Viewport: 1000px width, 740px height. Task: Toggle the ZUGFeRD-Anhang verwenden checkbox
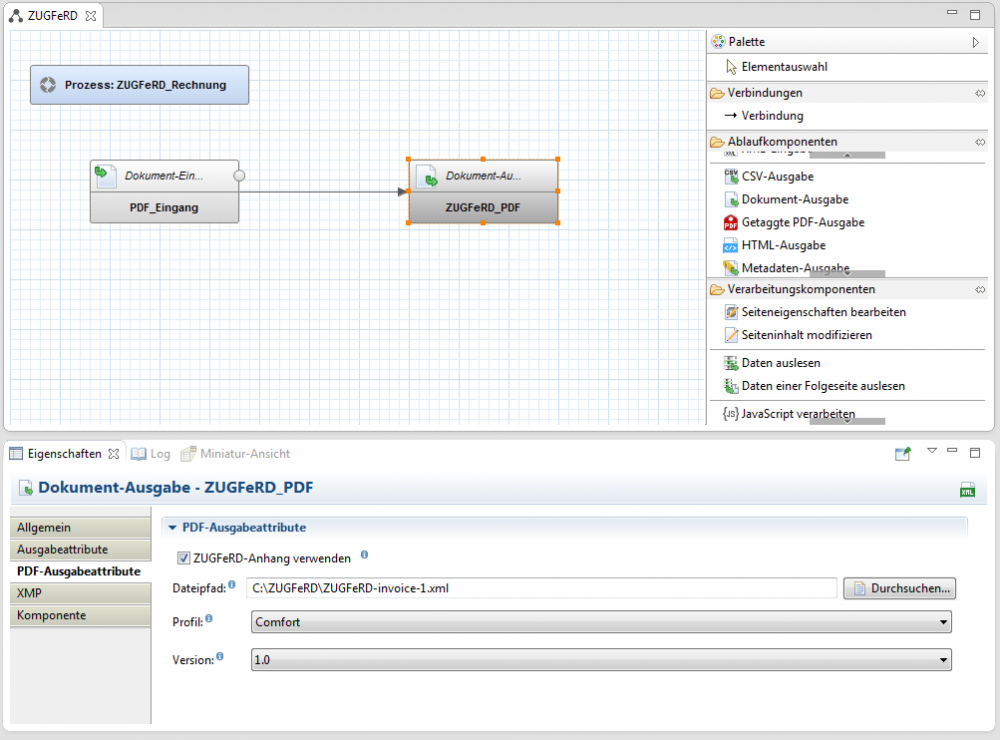click(183, 558)
